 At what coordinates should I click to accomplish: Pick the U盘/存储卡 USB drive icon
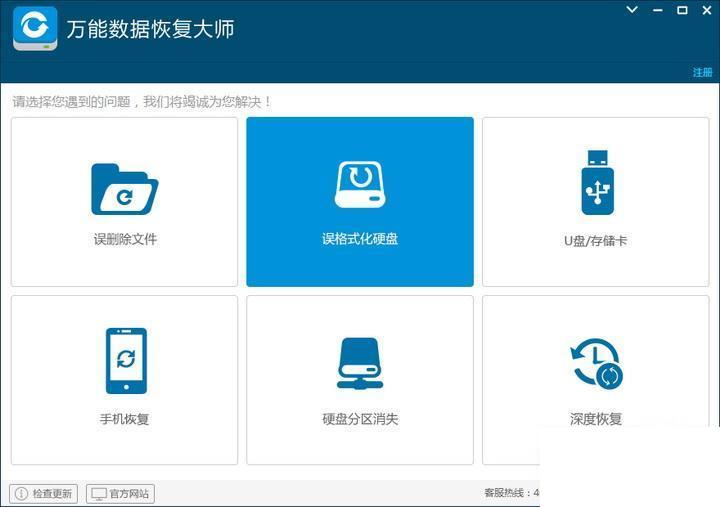597,183
